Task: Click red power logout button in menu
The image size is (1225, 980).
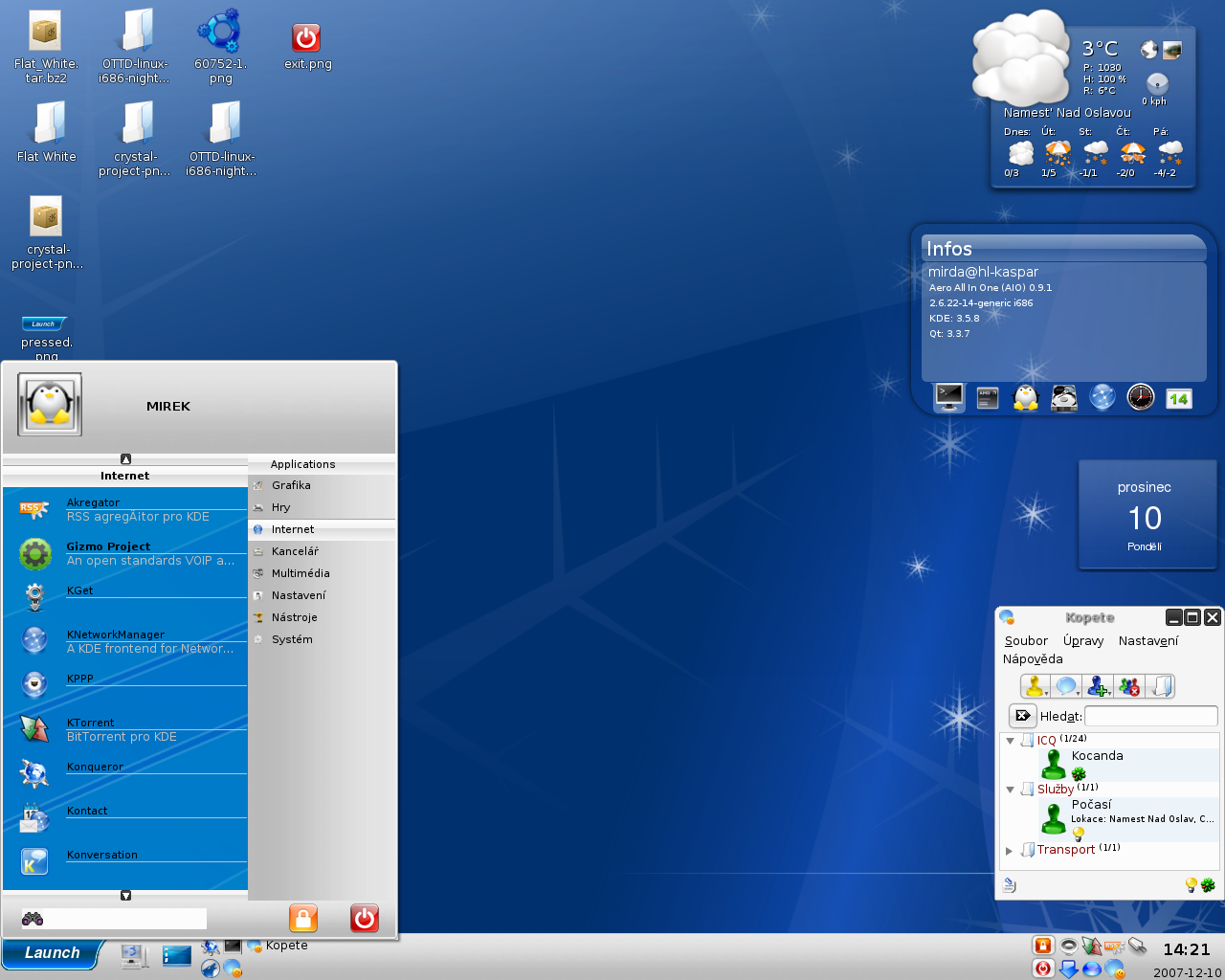Action: click(365, 919)
